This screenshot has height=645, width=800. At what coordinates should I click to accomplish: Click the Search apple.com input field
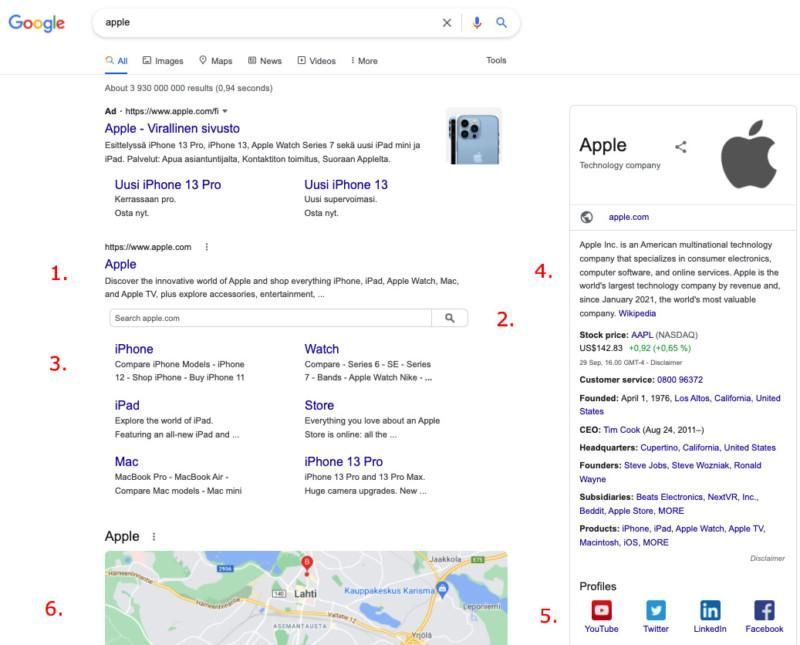click(270, 318)
